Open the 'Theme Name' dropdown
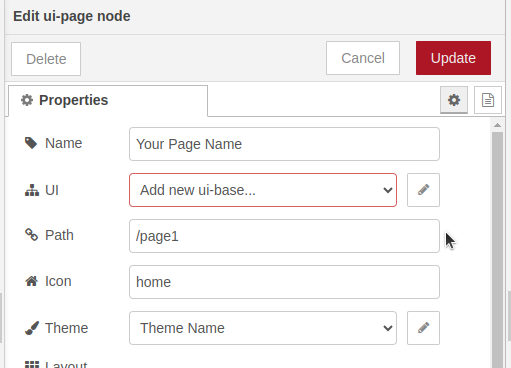 click(263, 328)
